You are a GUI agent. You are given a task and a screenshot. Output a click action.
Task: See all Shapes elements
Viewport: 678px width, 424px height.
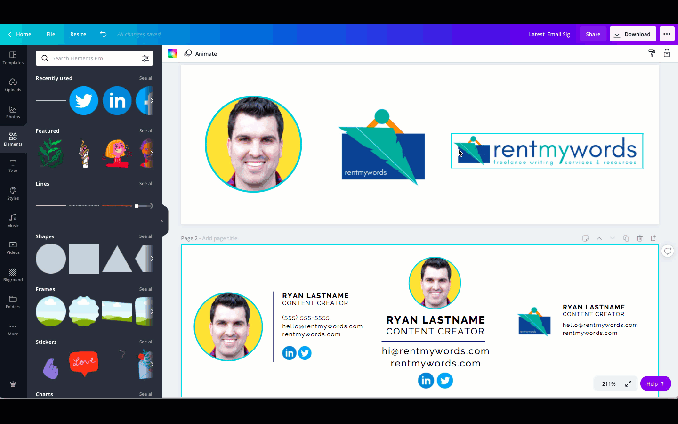pyautogui.click(x=145, y=236)
